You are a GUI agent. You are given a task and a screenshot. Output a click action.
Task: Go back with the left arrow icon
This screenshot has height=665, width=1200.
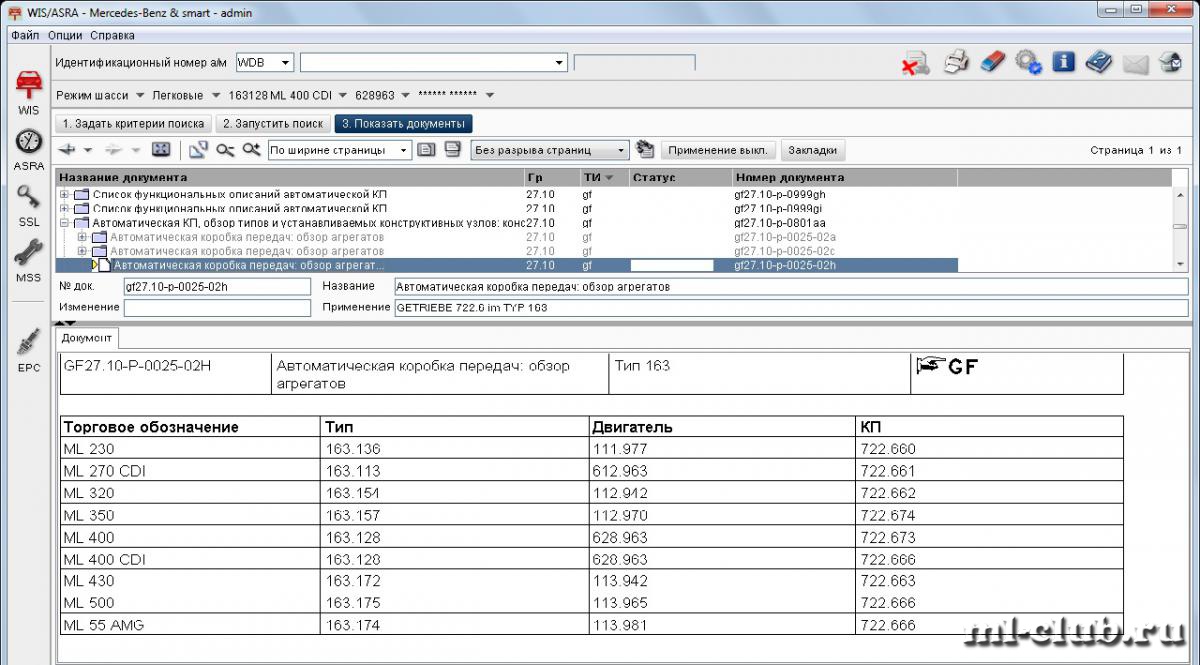[x=68, y=150]
